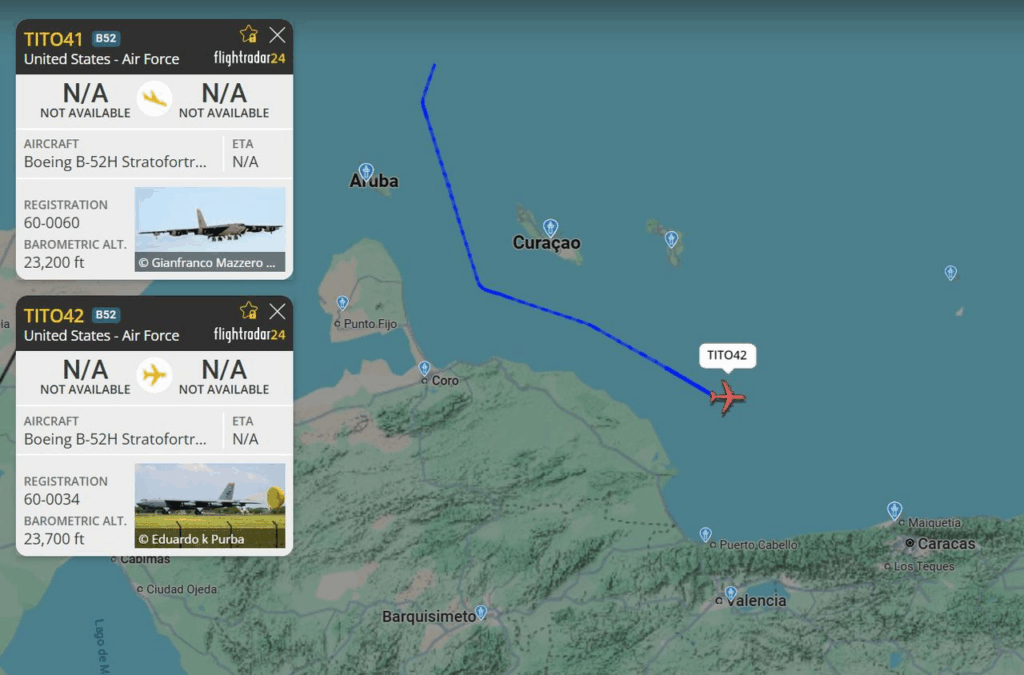The image size is (1024, 675).
Task: Close the TITO41 flight info card
Action: tap(278, 35)
